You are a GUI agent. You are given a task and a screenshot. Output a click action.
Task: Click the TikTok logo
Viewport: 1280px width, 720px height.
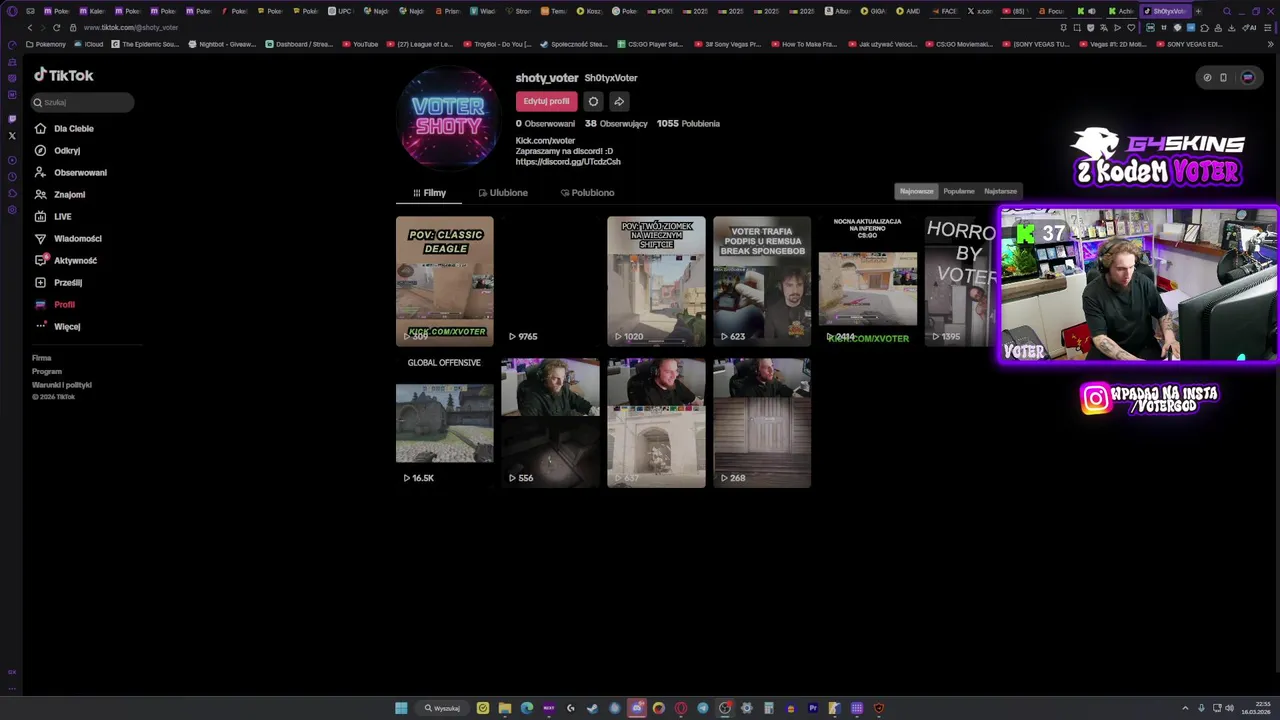(x=64, y=75)
